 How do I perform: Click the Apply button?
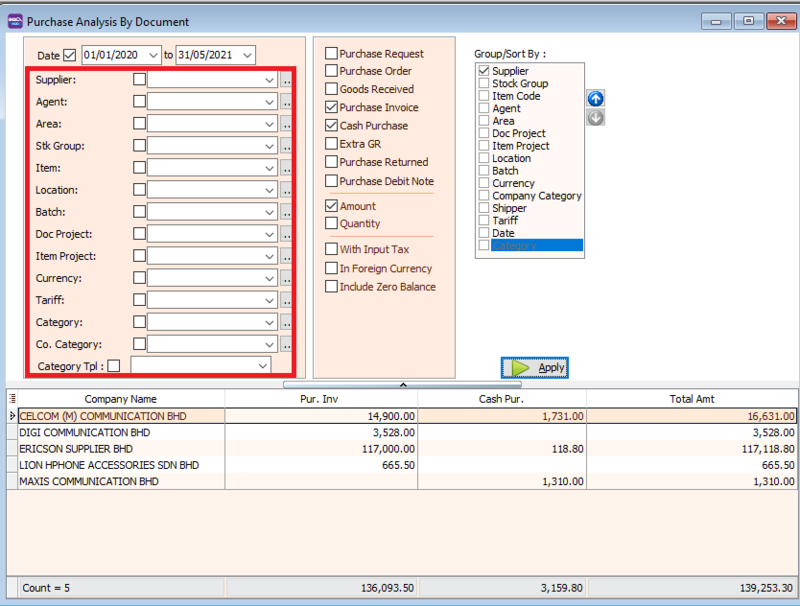534,367
